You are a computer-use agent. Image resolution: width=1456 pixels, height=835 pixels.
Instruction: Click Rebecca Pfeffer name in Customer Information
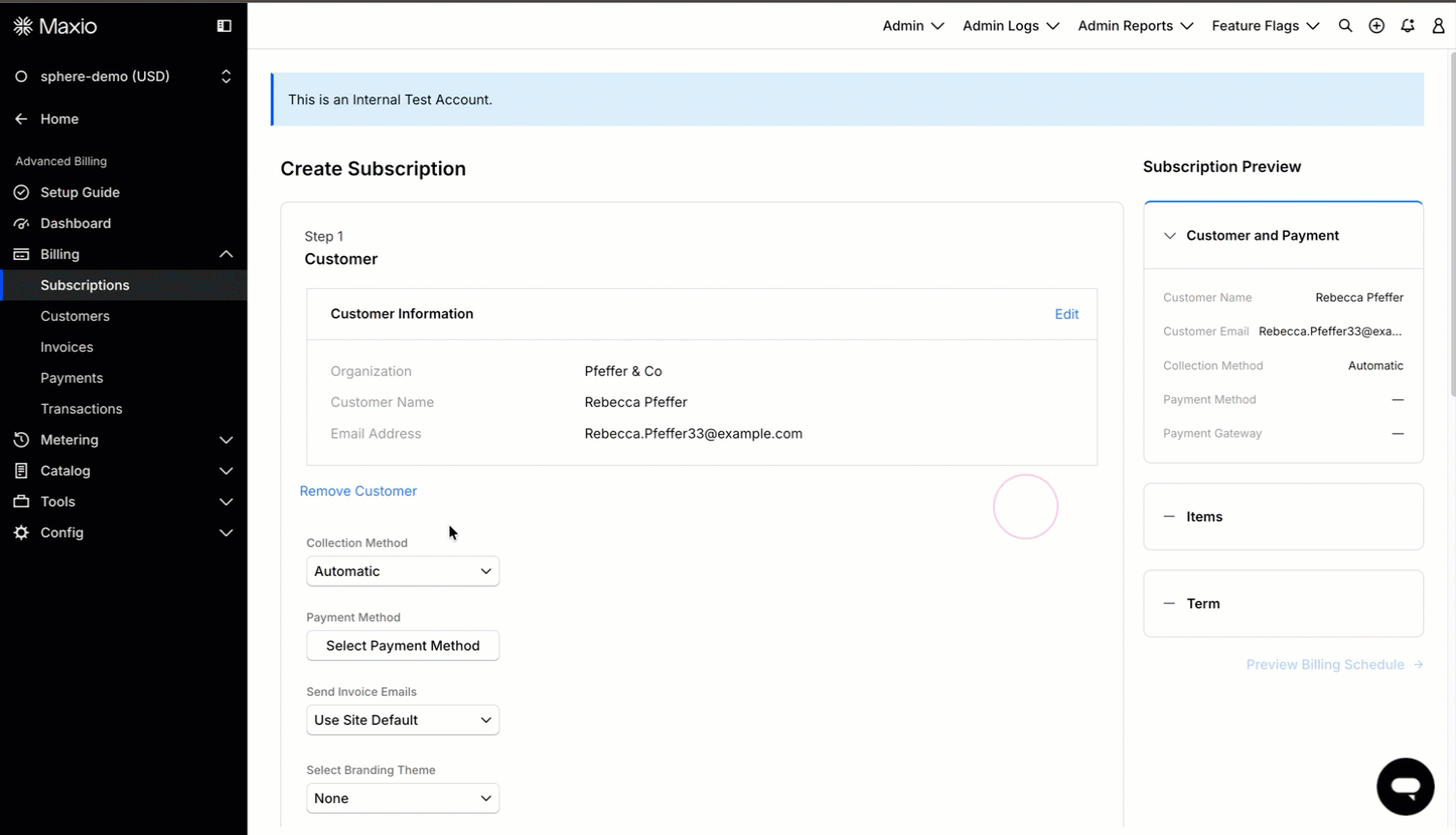point(636,402)
